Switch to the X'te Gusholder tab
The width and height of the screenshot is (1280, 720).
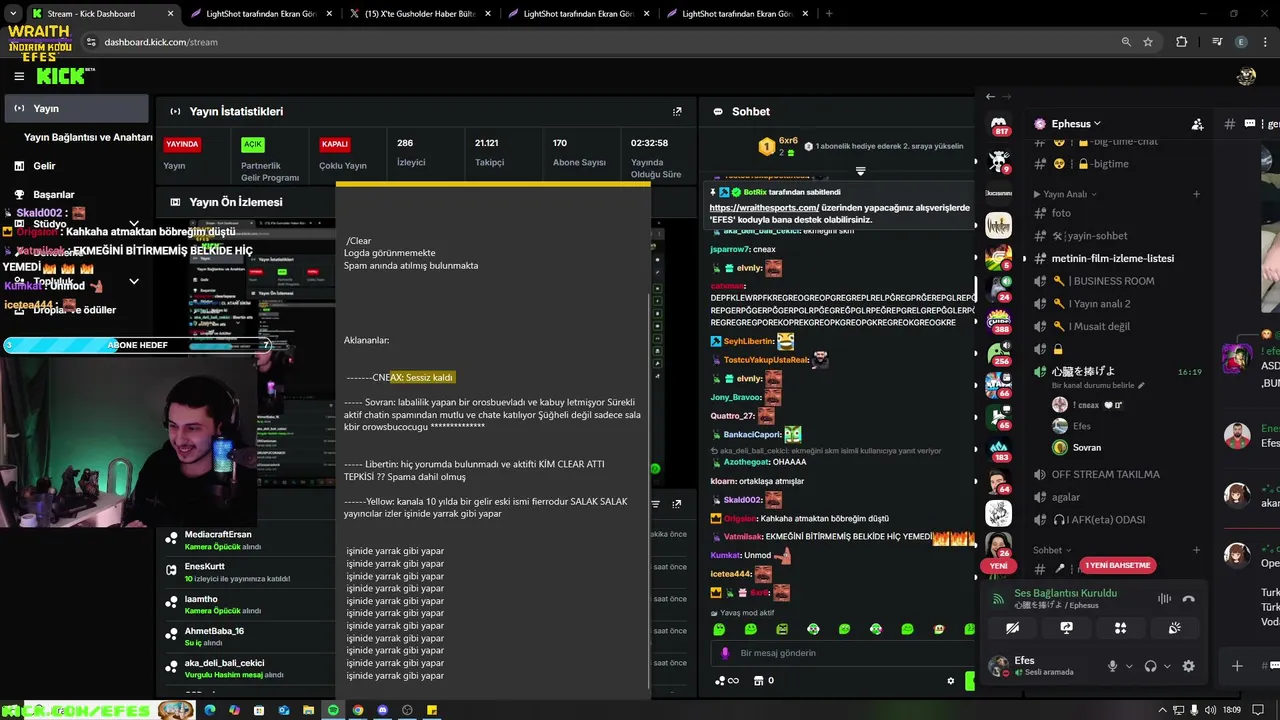[418, 14]
